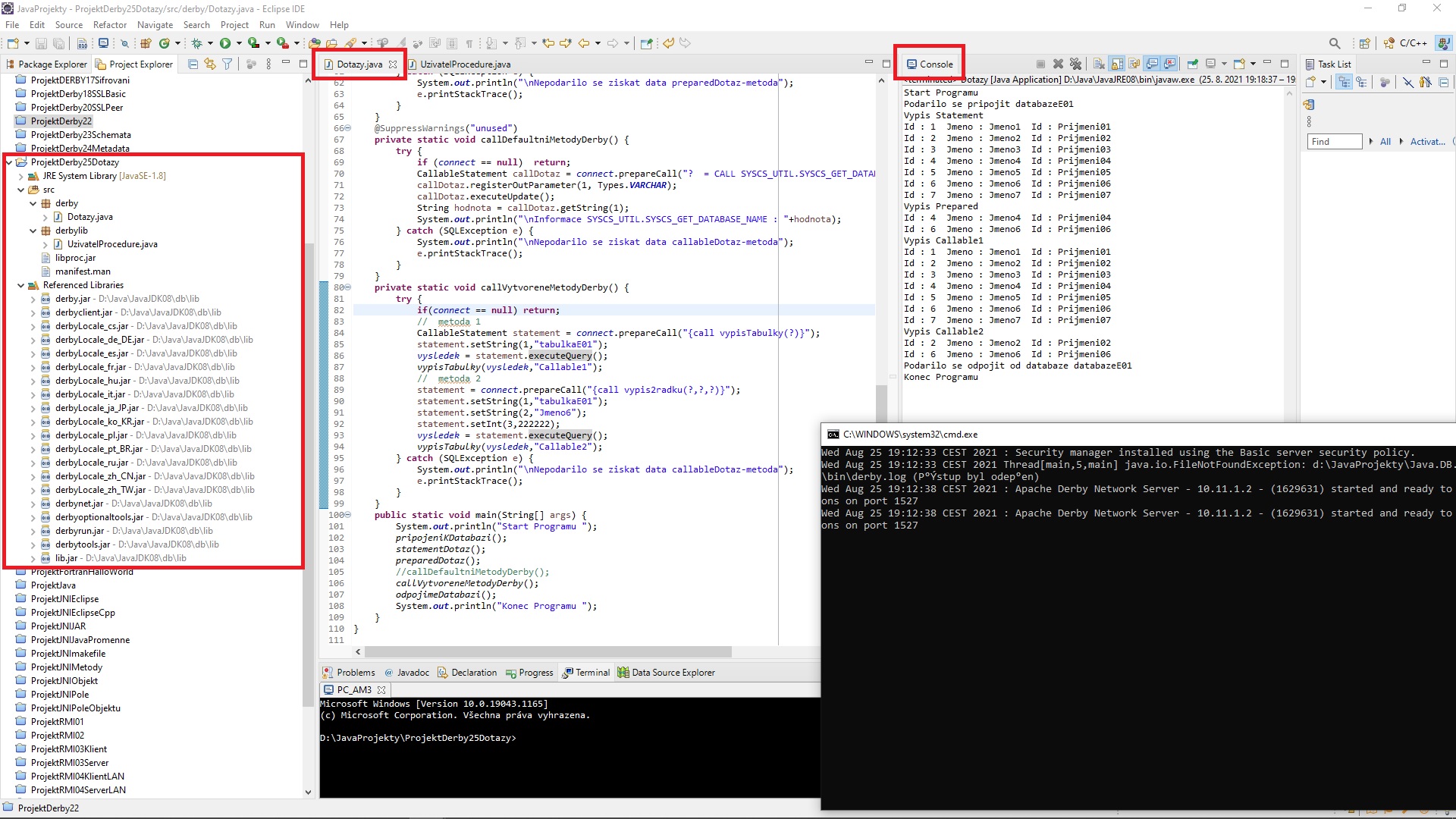The width and height of the screenshot is (1456, 819).
Task: Open the toolbar Search magnifier
Action: coord(1335,43)
